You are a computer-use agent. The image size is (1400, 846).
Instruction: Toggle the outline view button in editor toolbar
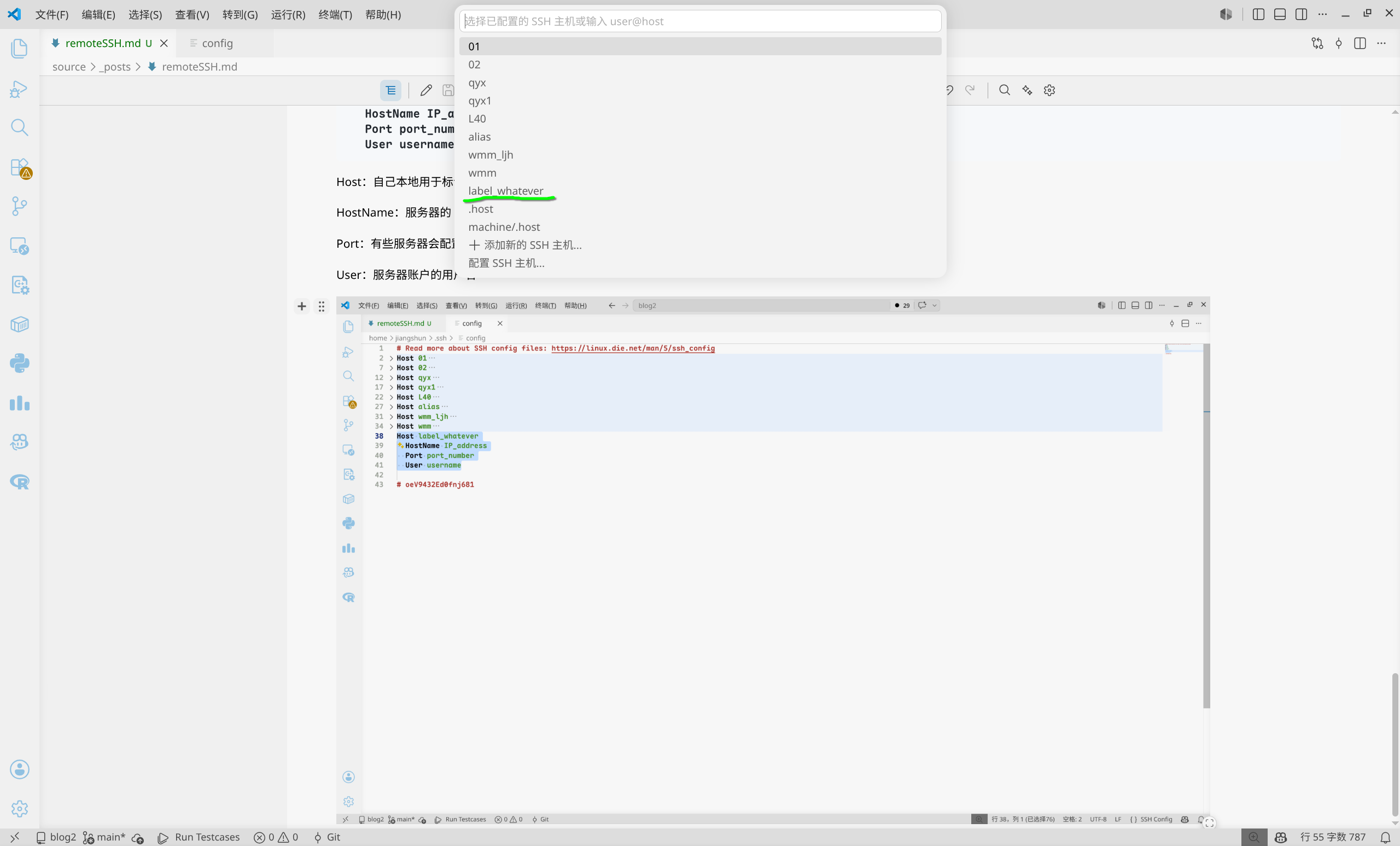coord(391,90)
